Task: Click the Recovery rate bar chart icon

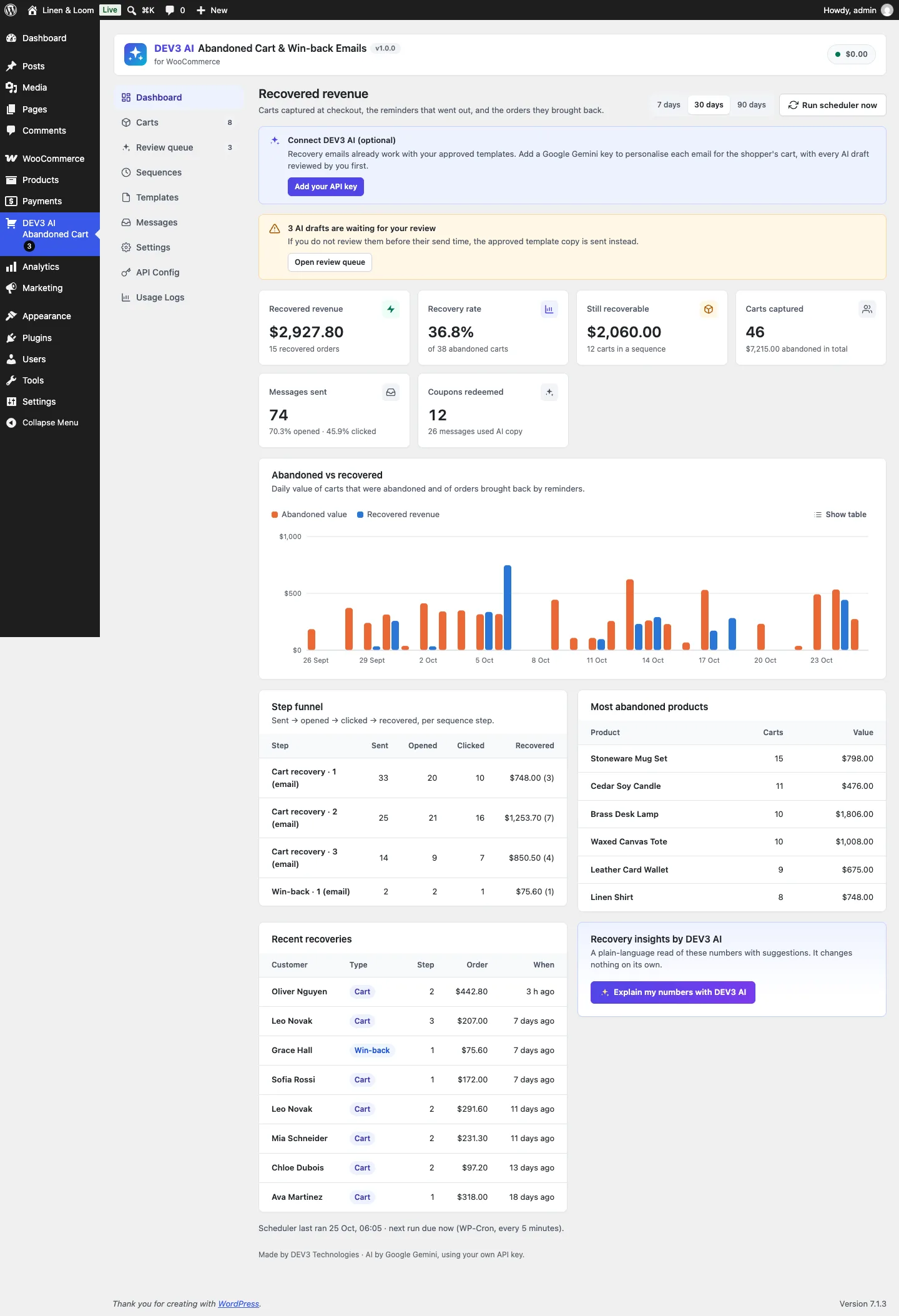Action: click(x=549, y=309)
